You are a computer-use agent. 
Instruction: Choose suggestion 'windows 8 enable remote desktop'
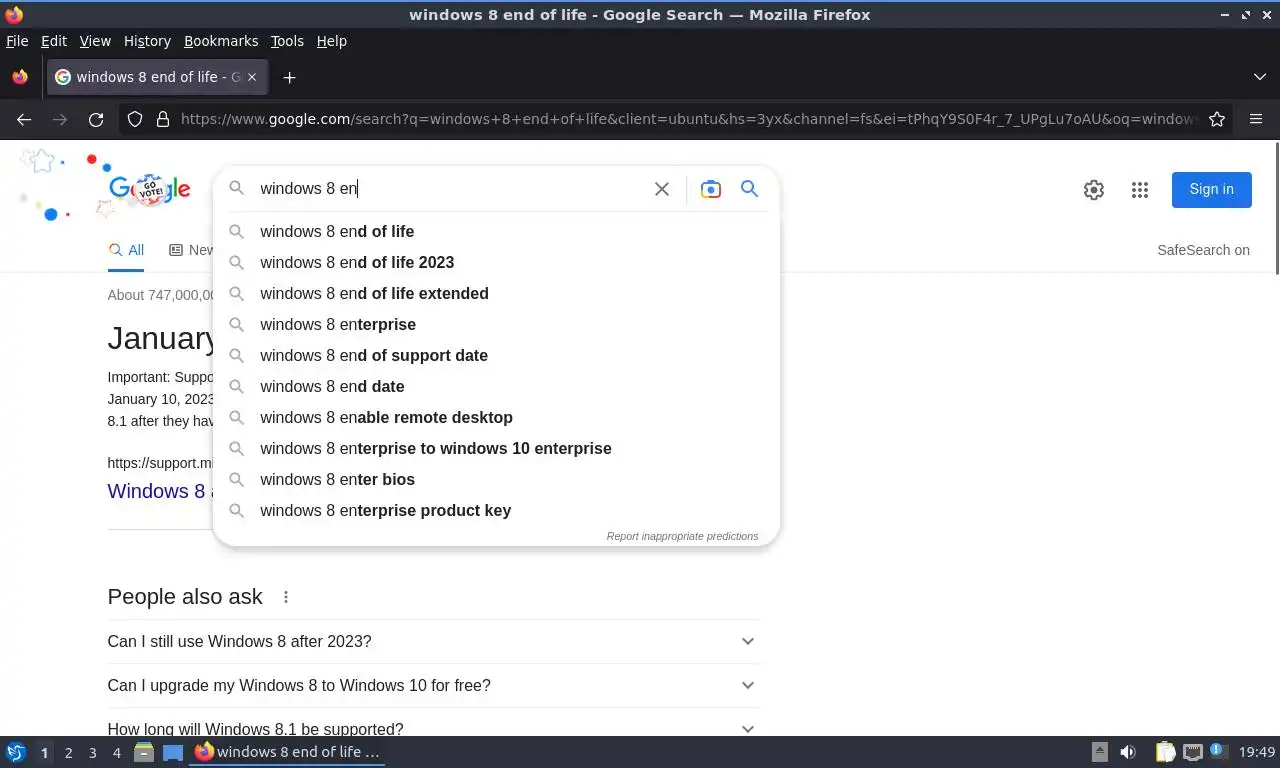pyautogui.click(x=496, y=417)
